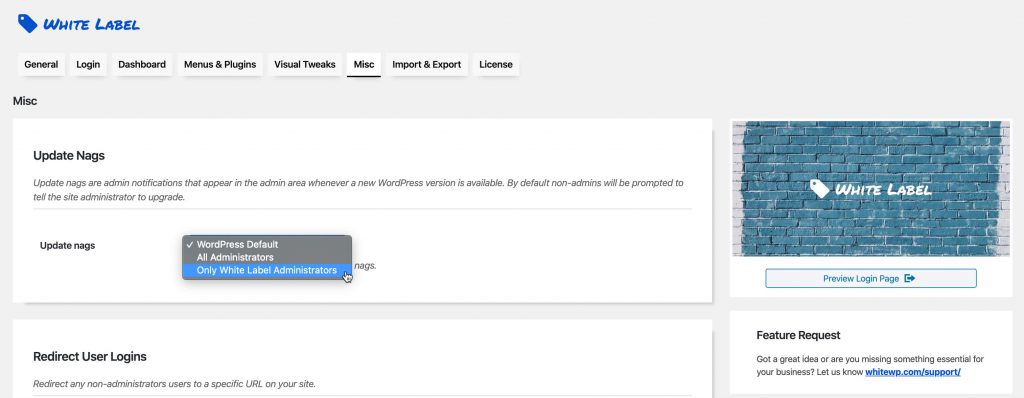1024x398 pixels.
Task: Go to the Dashboard tab
Action: pyautogui.click(x=142, y=65)
